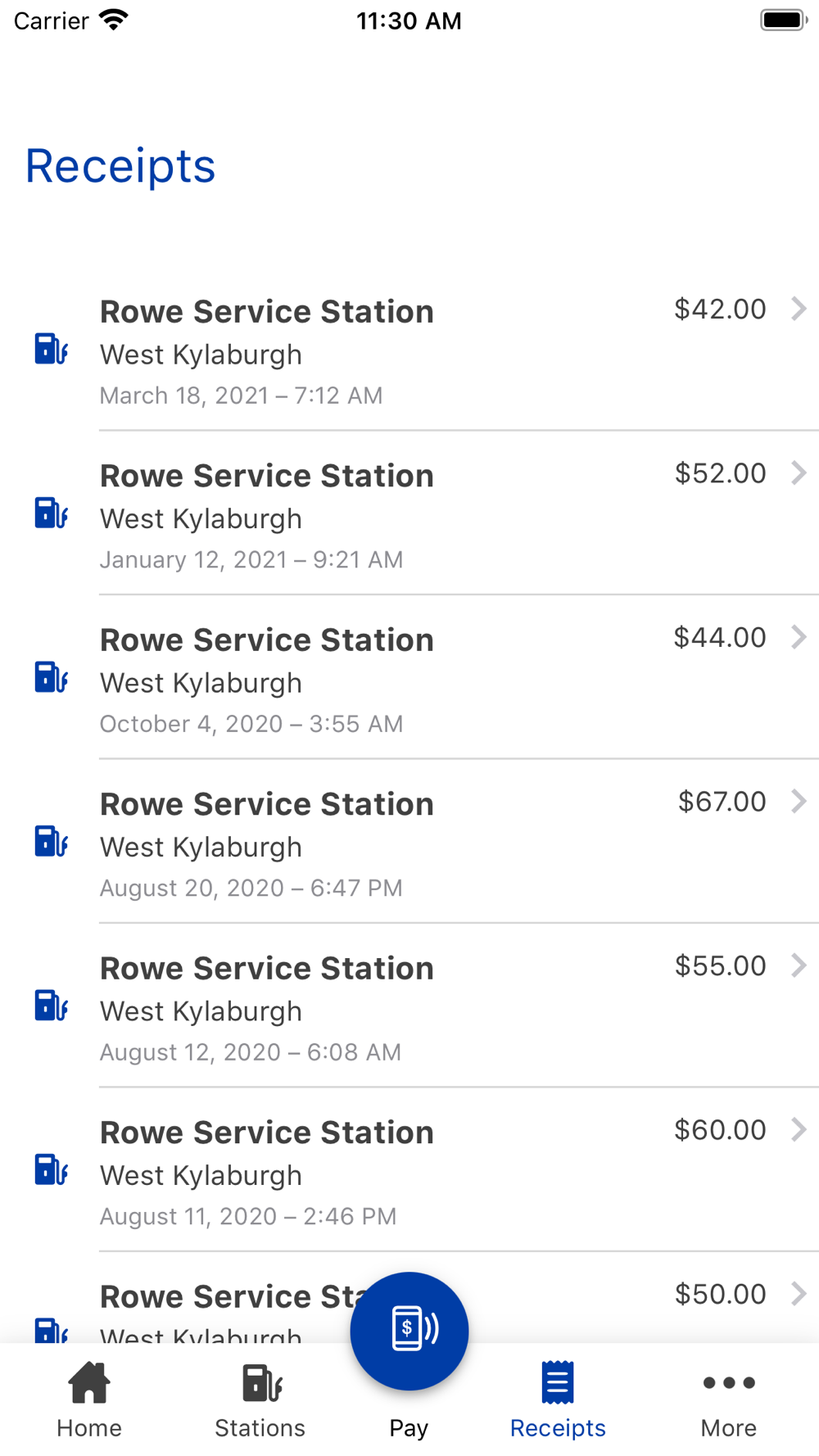Image resolution: width=819 pixels, height=1456 pixels.
Task: Click the fuel pump icon for January 12 receipt
Action: (51, 513)
